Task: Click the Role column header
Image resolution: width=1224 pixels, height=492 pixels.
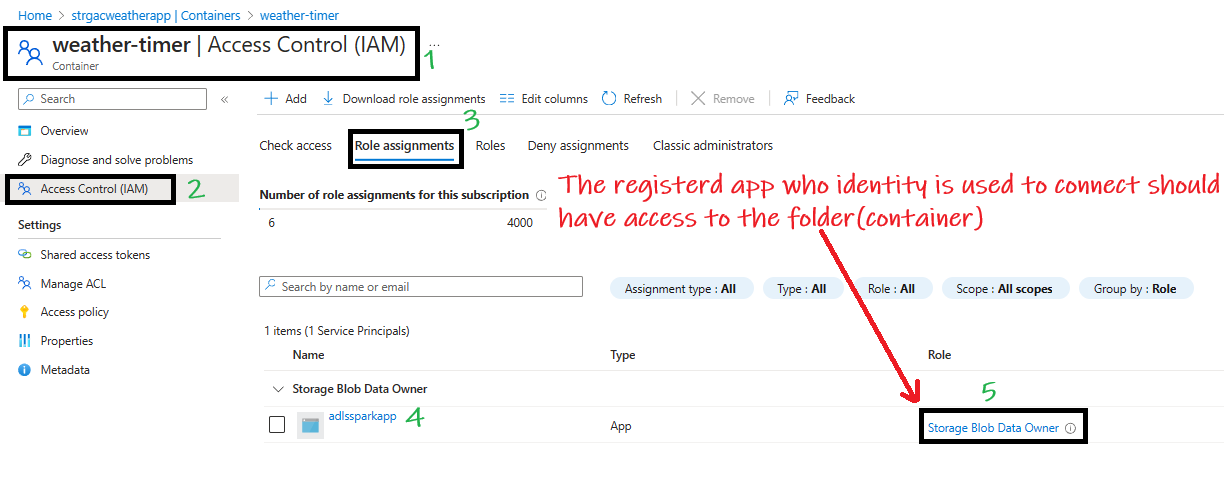Action: coord(939,355)
